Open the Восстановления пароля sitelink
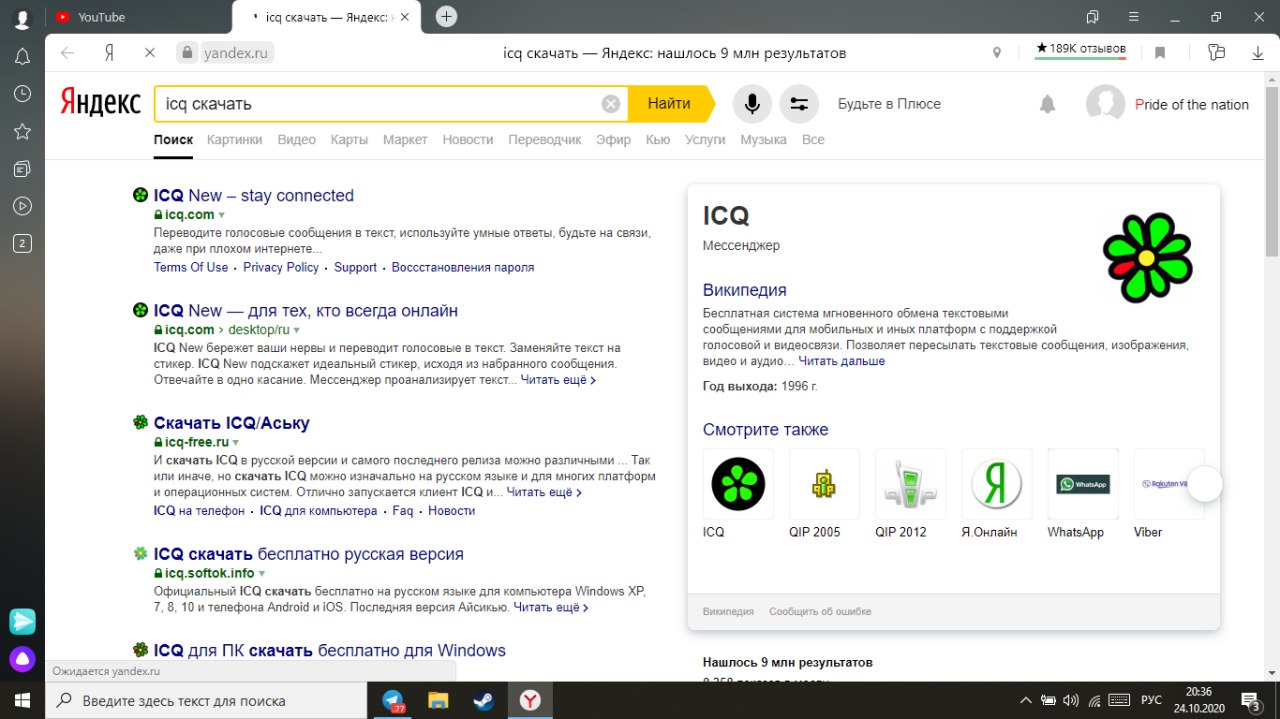The width and height of the screenshot is (1280, 719). click(463, 267)
